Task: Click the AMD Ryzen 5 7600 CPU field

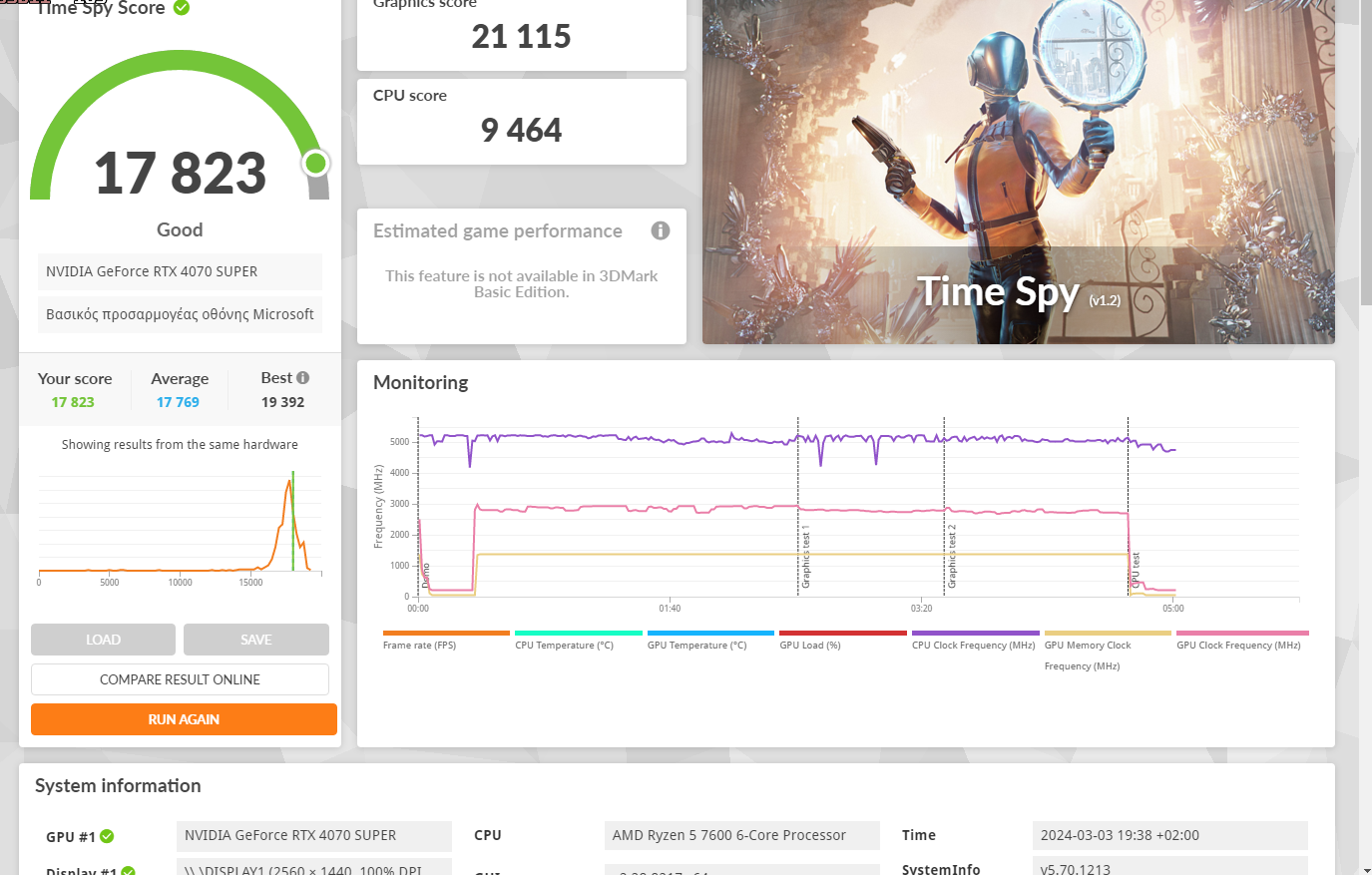Action: point(742,835)
